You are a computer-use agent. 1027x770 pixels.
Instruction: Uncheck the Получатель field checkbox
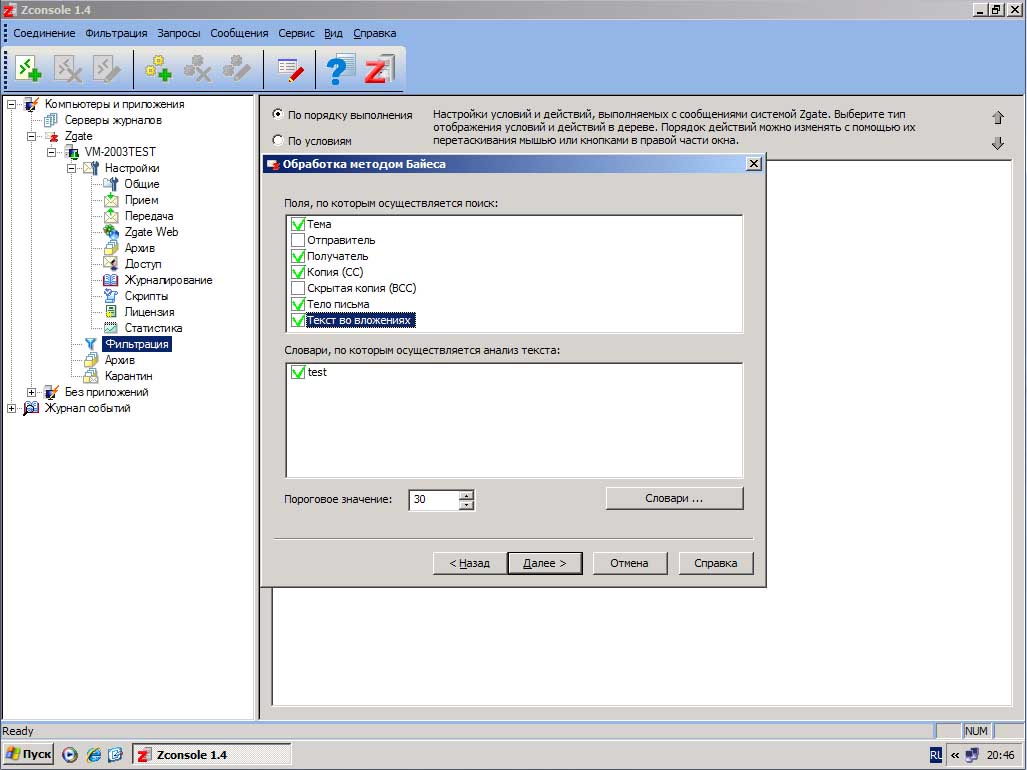pos(298,256)
